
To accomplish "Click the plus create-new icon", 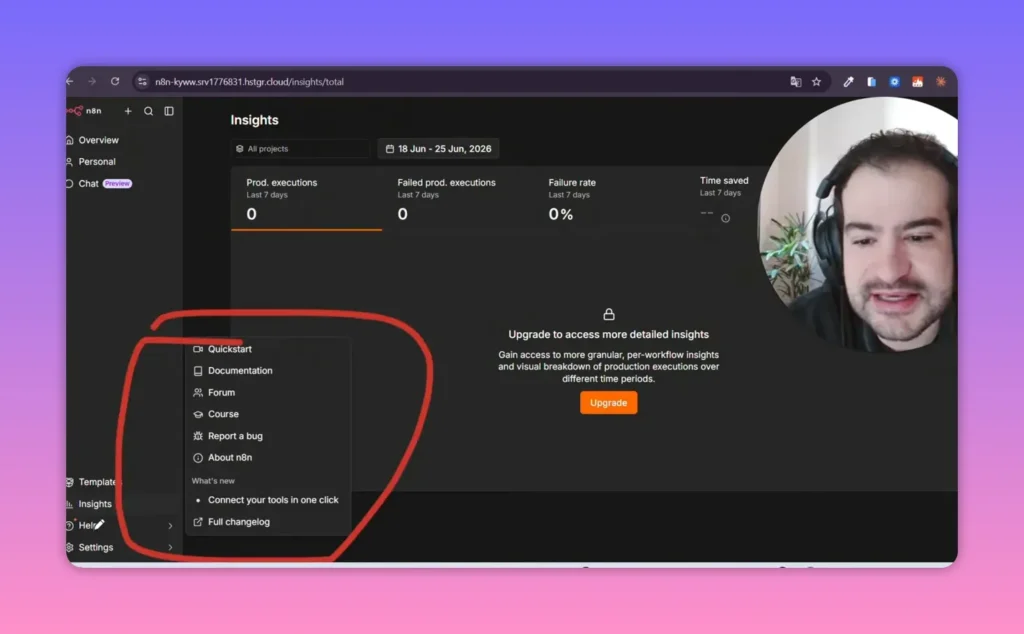I will tap(128, 111).
